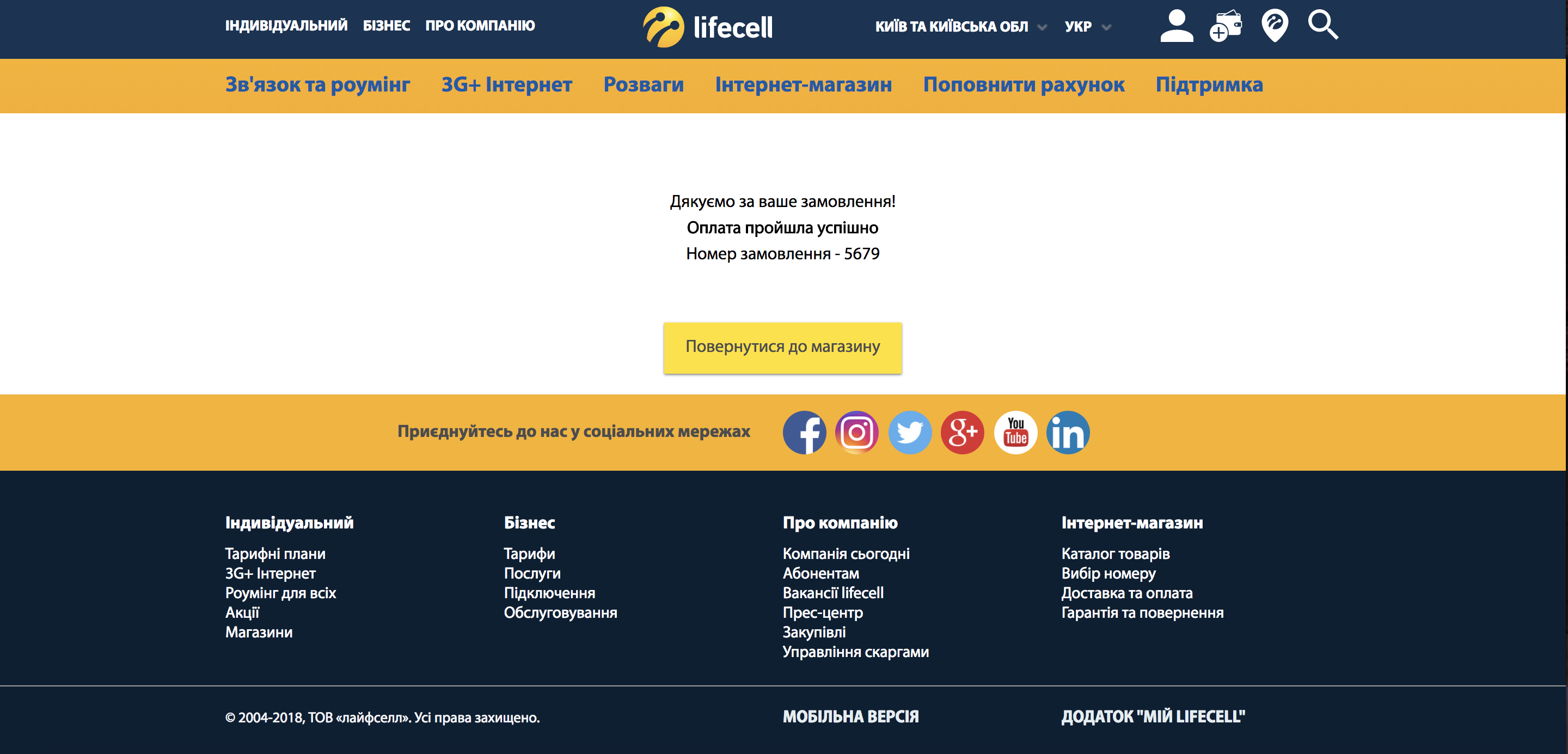1568x754 pixels.
Task: Switch to the БІЗНЕС section tab
Action: [386, 26]
